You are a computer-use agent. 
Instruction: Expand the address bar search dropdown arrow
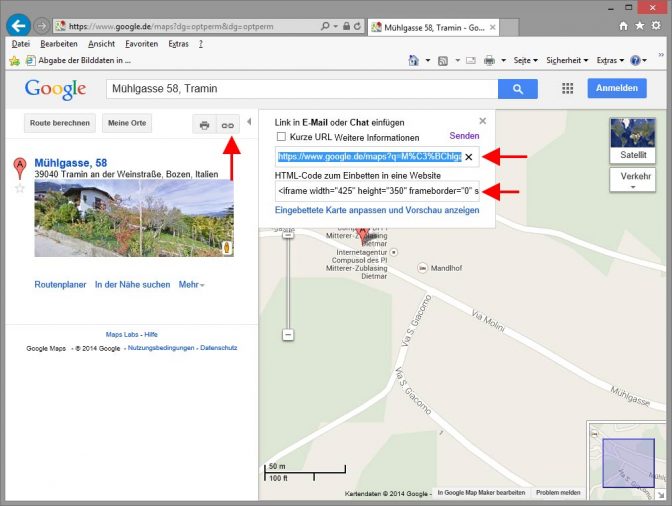coord(336,27)
